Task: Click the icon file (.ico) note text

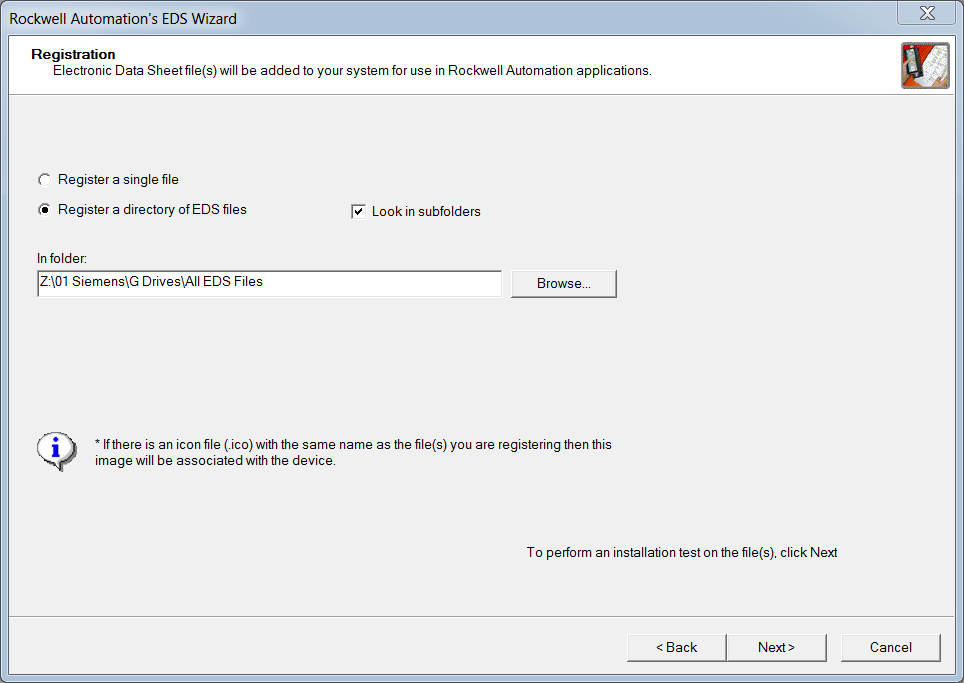Action: (x=353, y=452)
